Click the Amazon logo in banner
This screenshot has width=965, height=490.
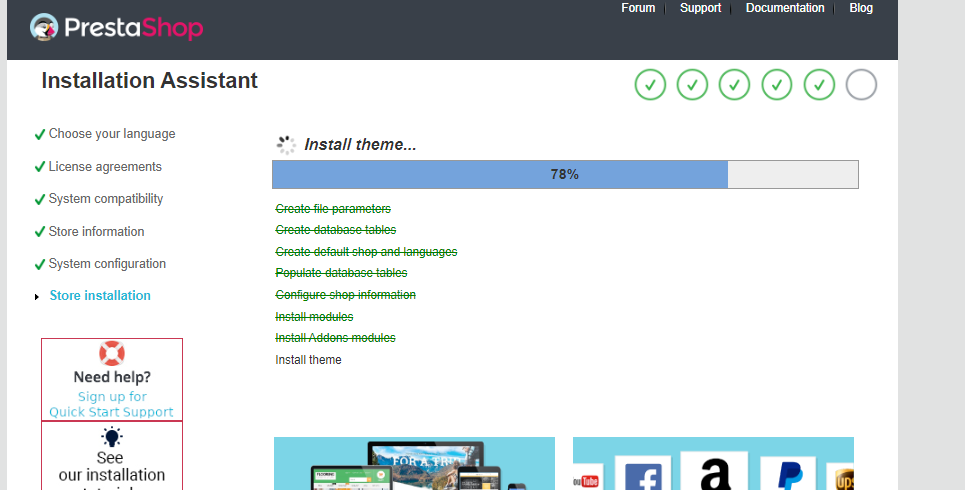(715, 473)
